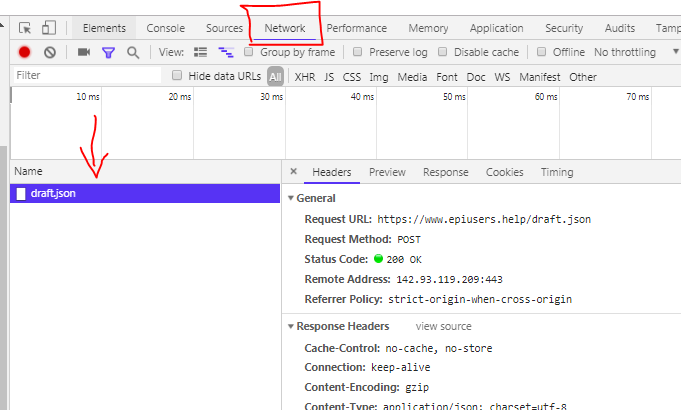Click the Connection keep-alive value
Screen dimensions: 681x410
pyautogui.click(x=400, y=367)
